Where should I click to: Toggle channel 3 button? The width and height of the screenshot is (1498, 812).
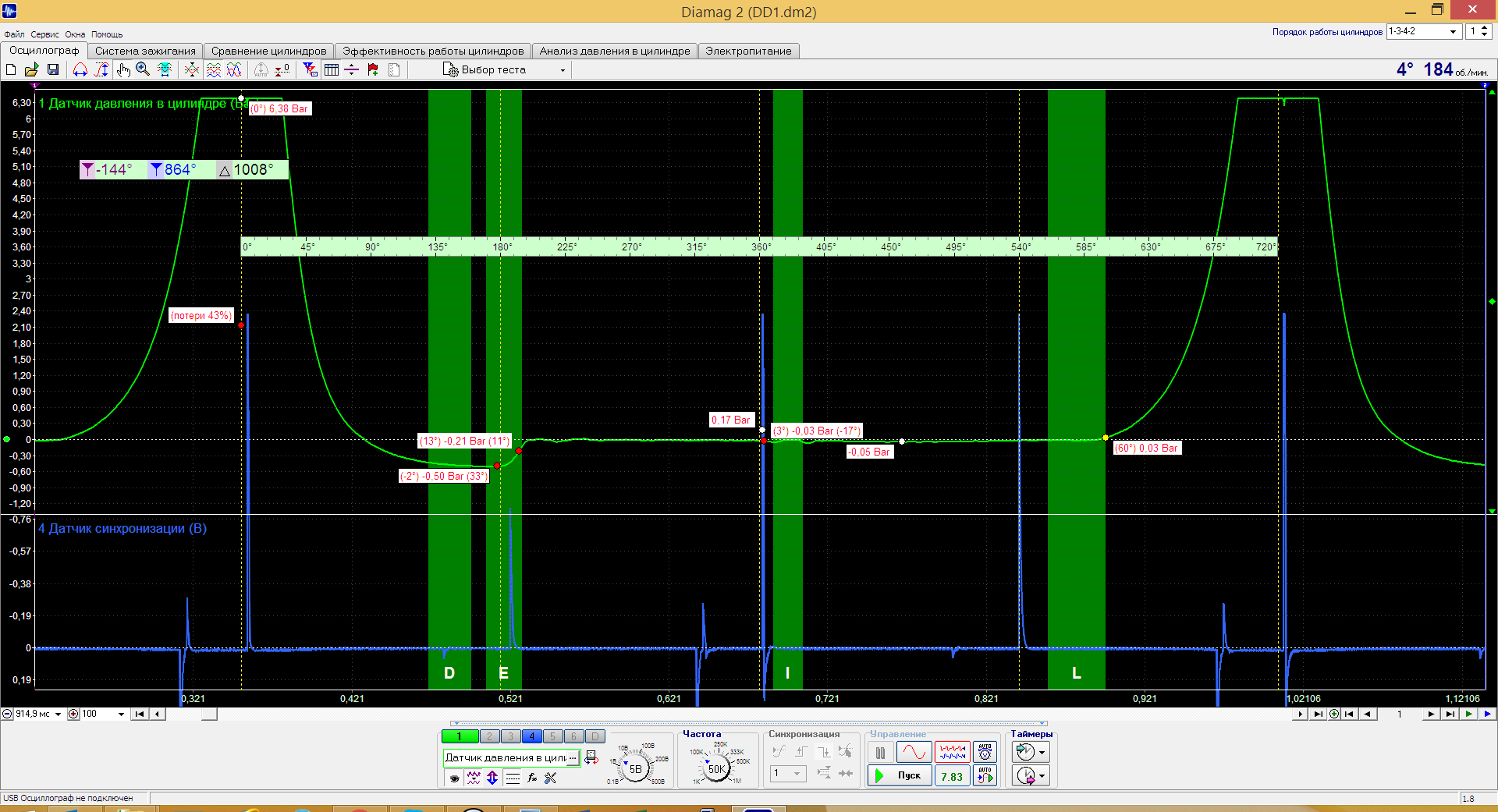click(511, 736)
